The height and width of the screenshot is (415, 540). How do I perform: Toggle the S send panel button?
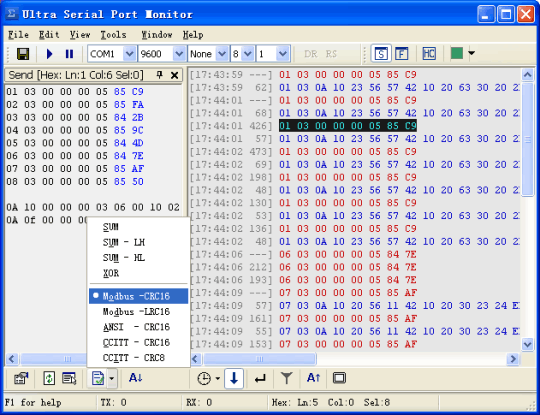tap(381, 54)
